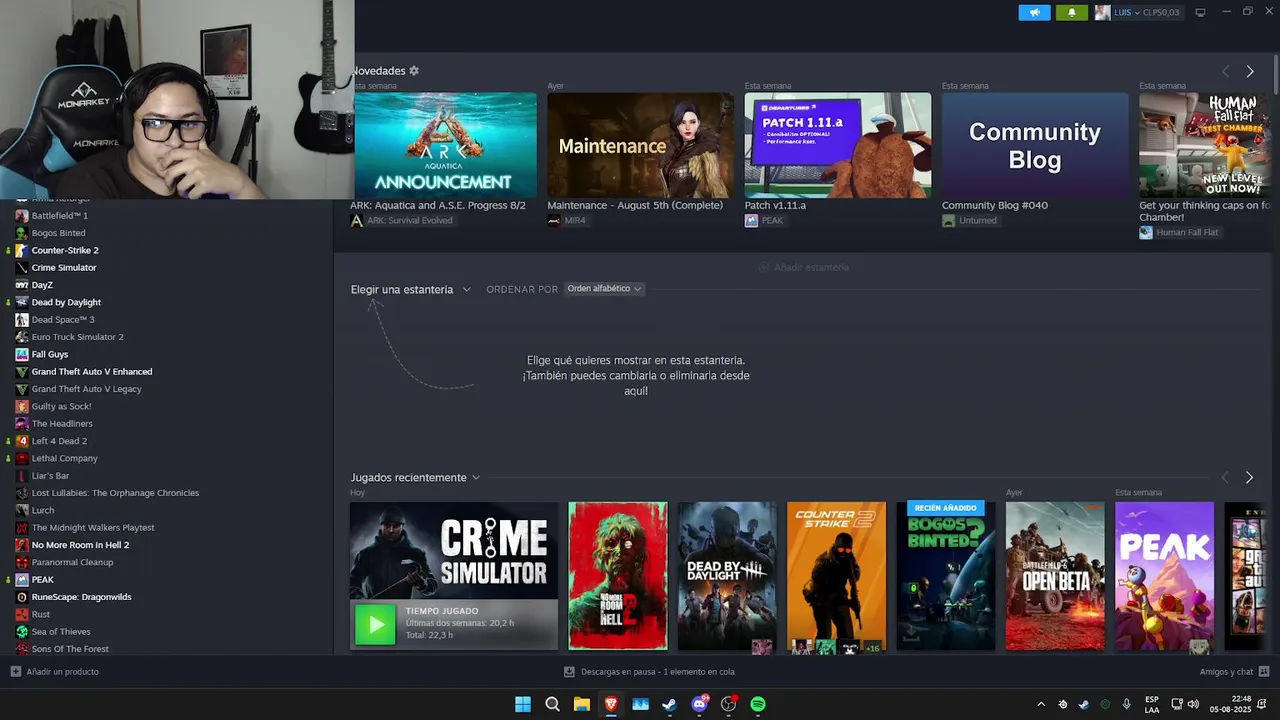Open PEAK Patch v1.11.a news image
Image resolution: width=1280 pixels, height=720 pixels.
point(838,145)
